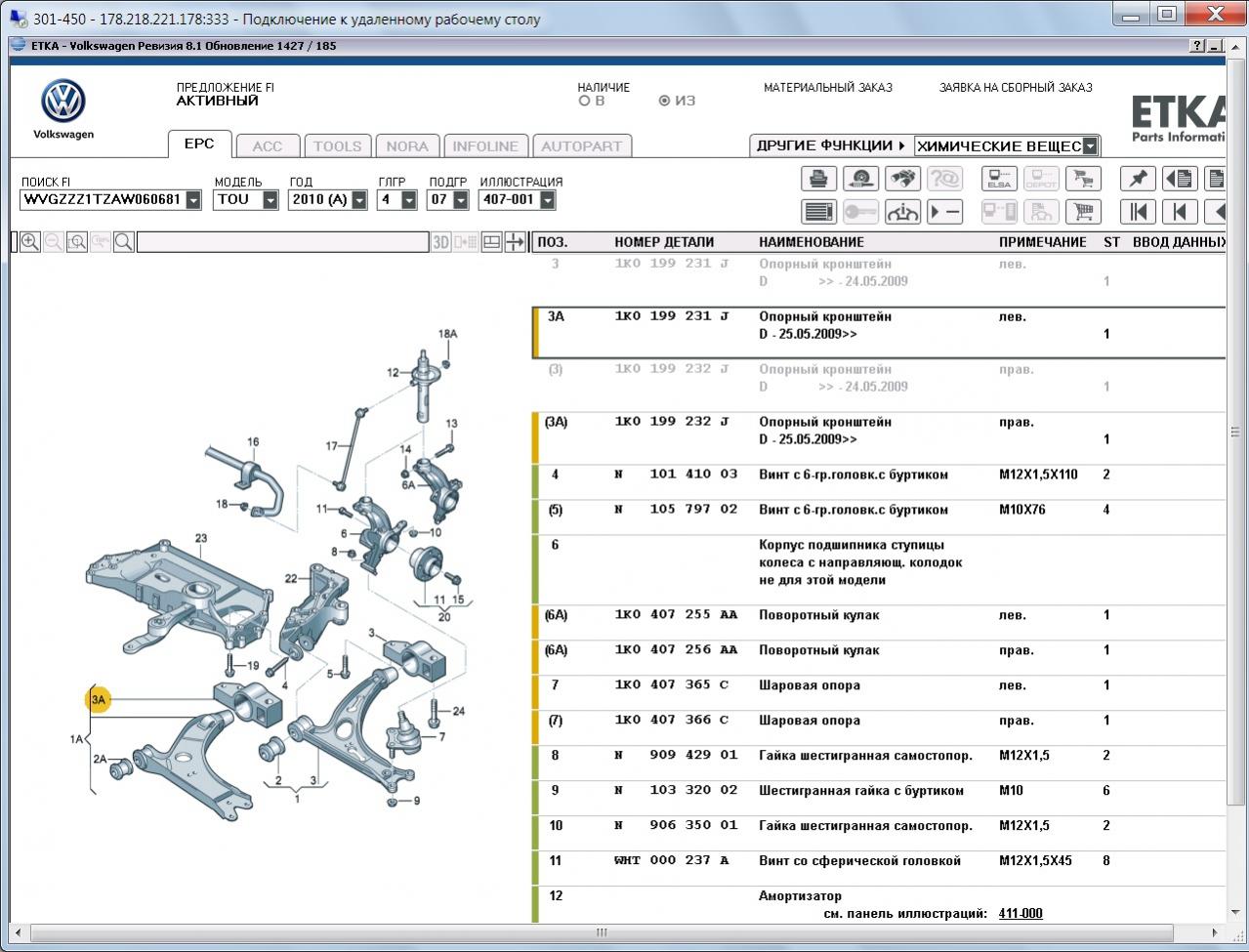Click part number N 909 429 01
The image size is (1249, 952).
coord(676,756)
